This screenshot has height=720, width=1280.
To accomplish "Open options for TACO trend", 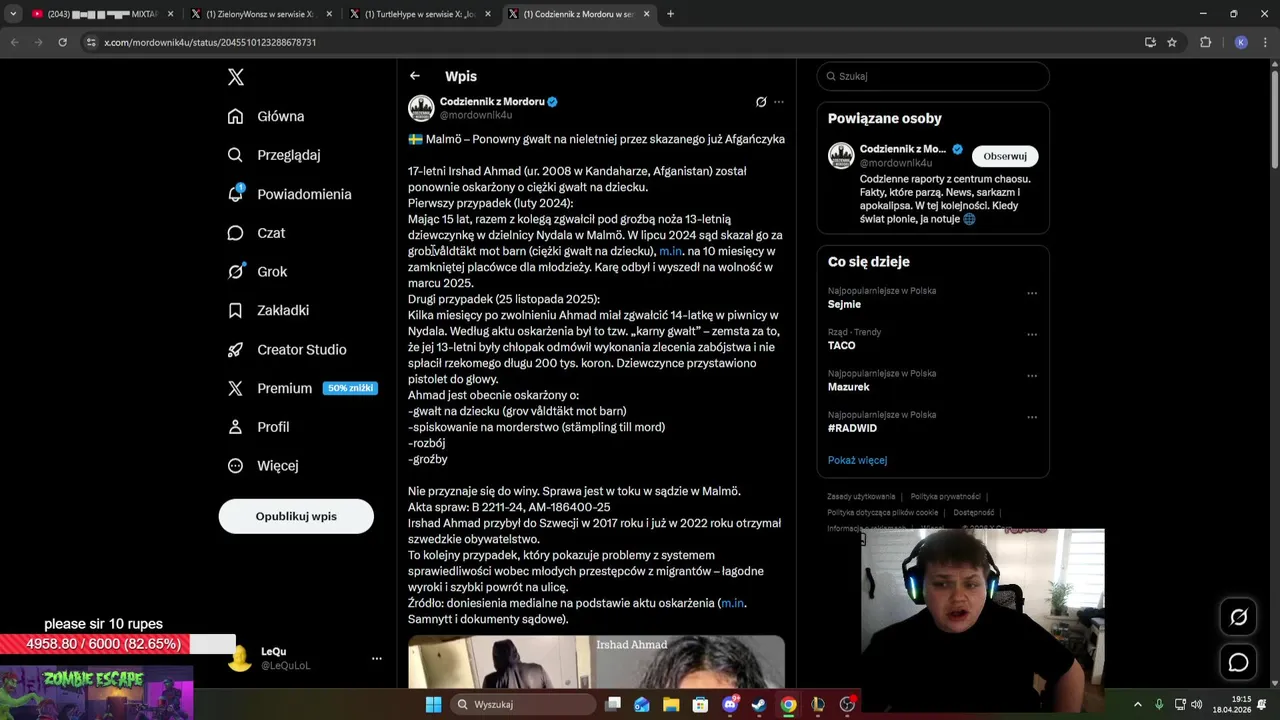I will point(1032,334).
